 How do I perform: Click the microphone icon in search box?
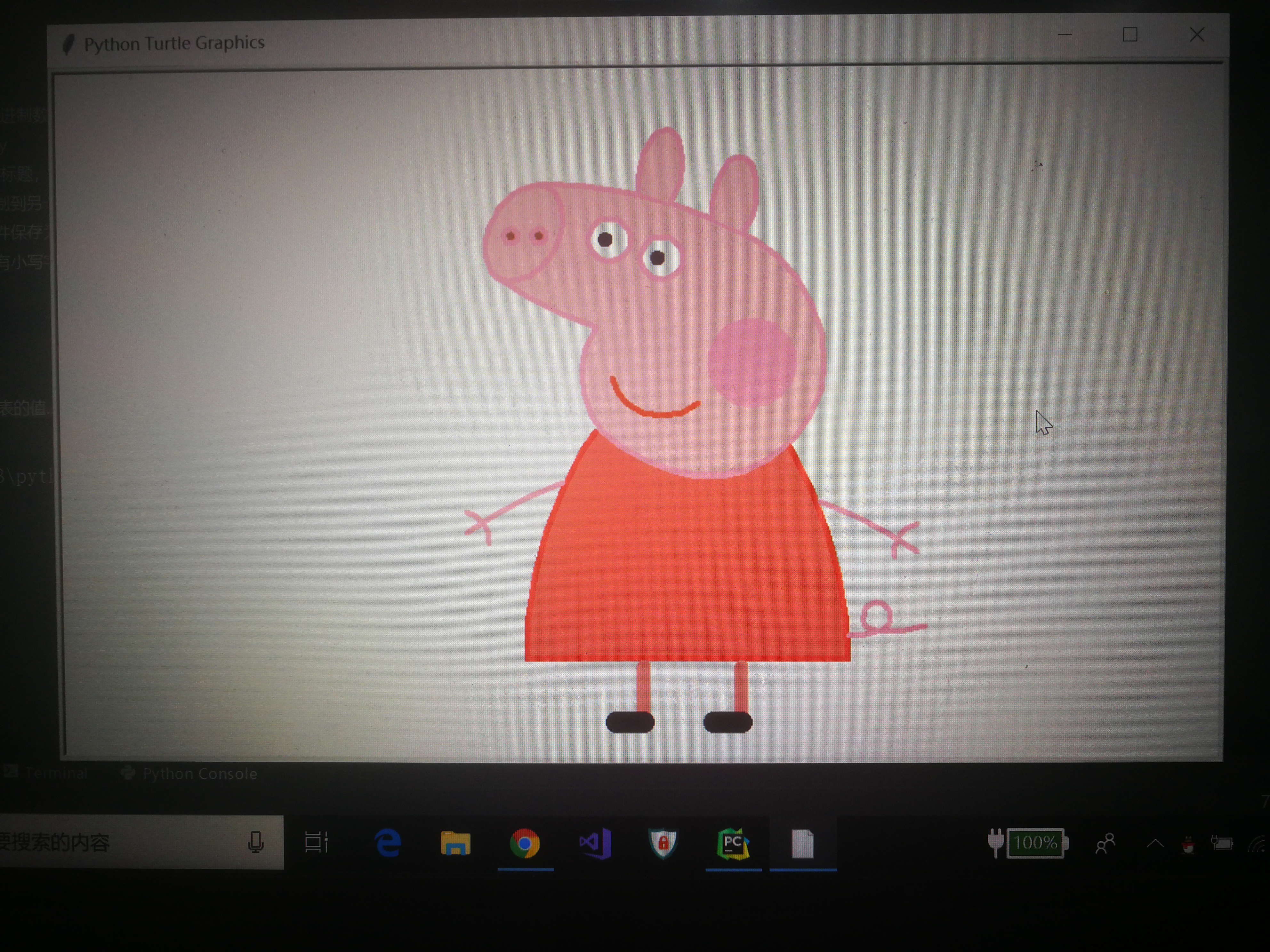tap(256, 842)
